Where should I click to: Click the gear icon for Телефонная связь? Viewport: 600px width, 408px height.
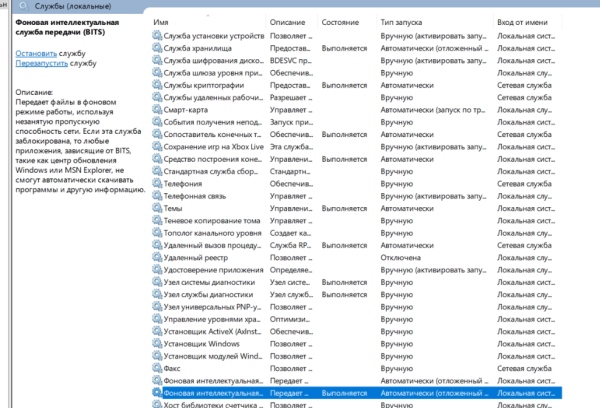pos(157,196)
